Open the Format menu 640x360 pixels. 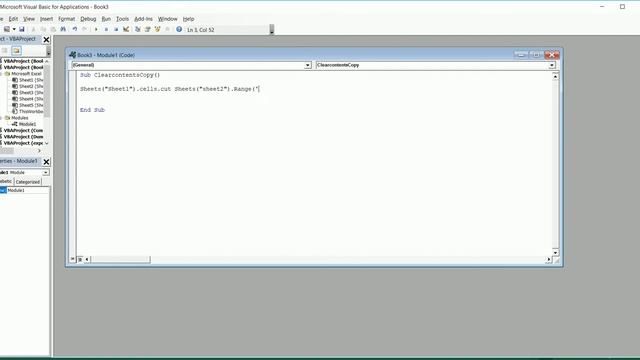click(x=67, y=19)
